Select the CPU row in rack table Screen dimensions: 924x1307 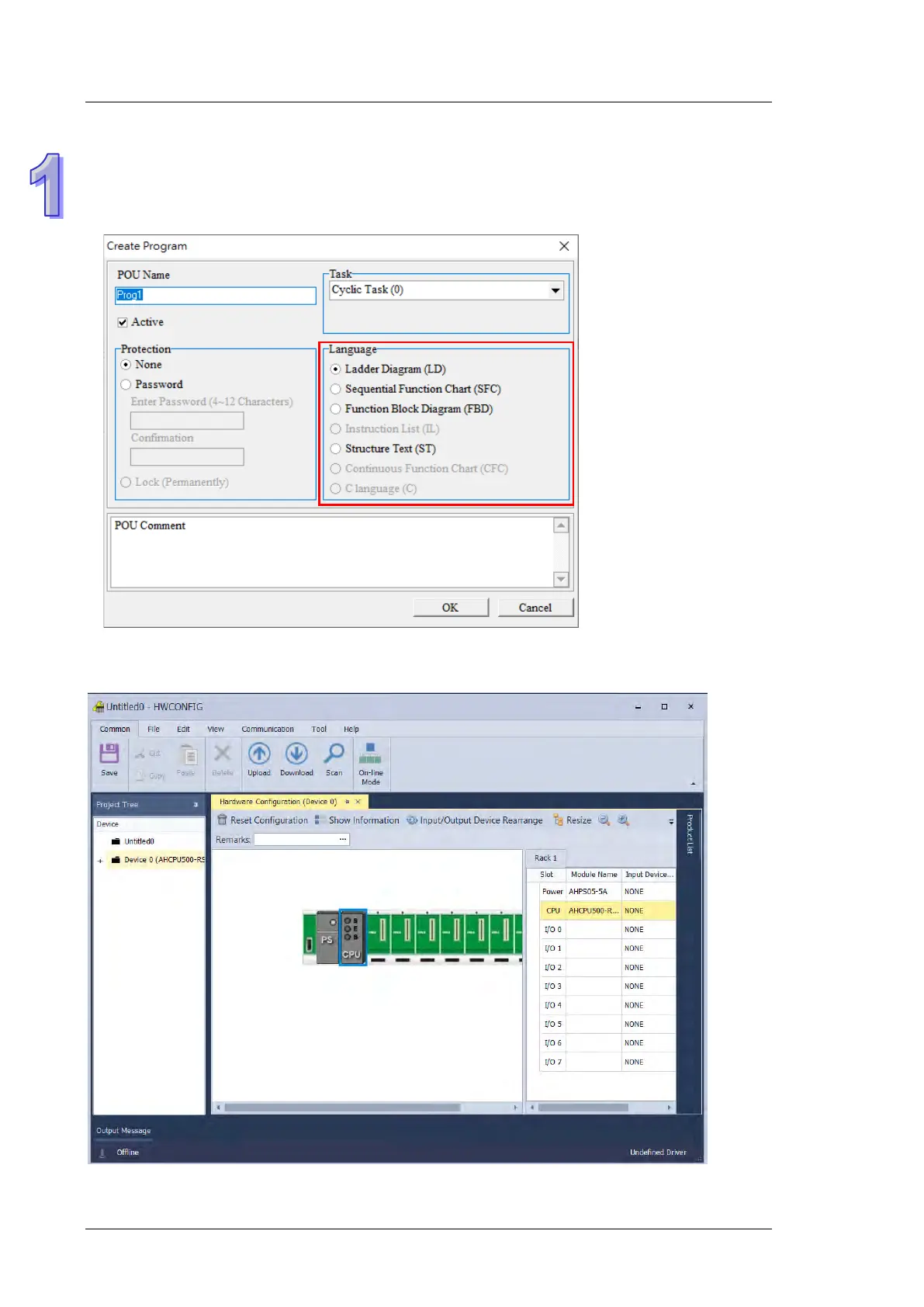pos(607,910)
